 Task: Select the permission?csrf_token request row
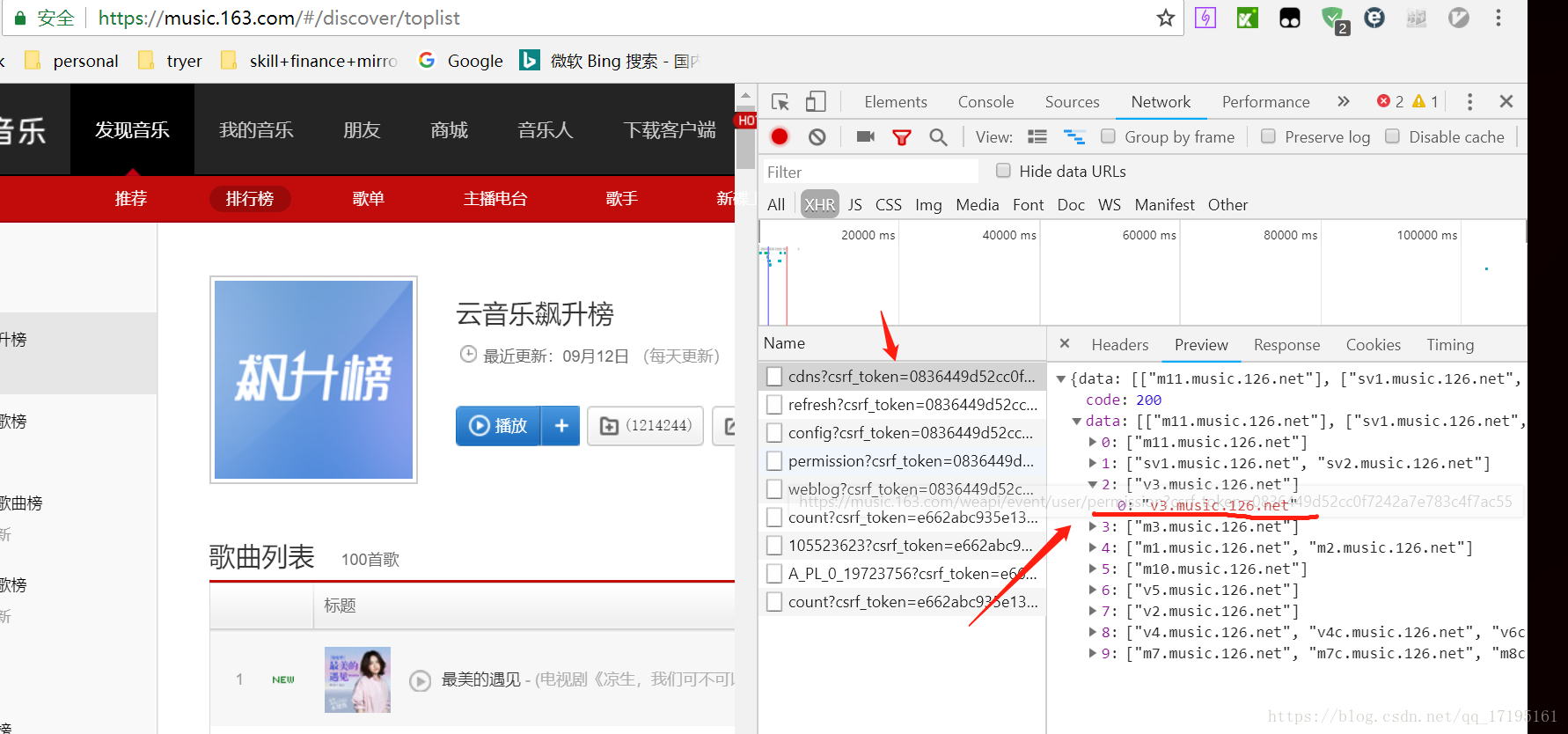[x=902, y=461]
